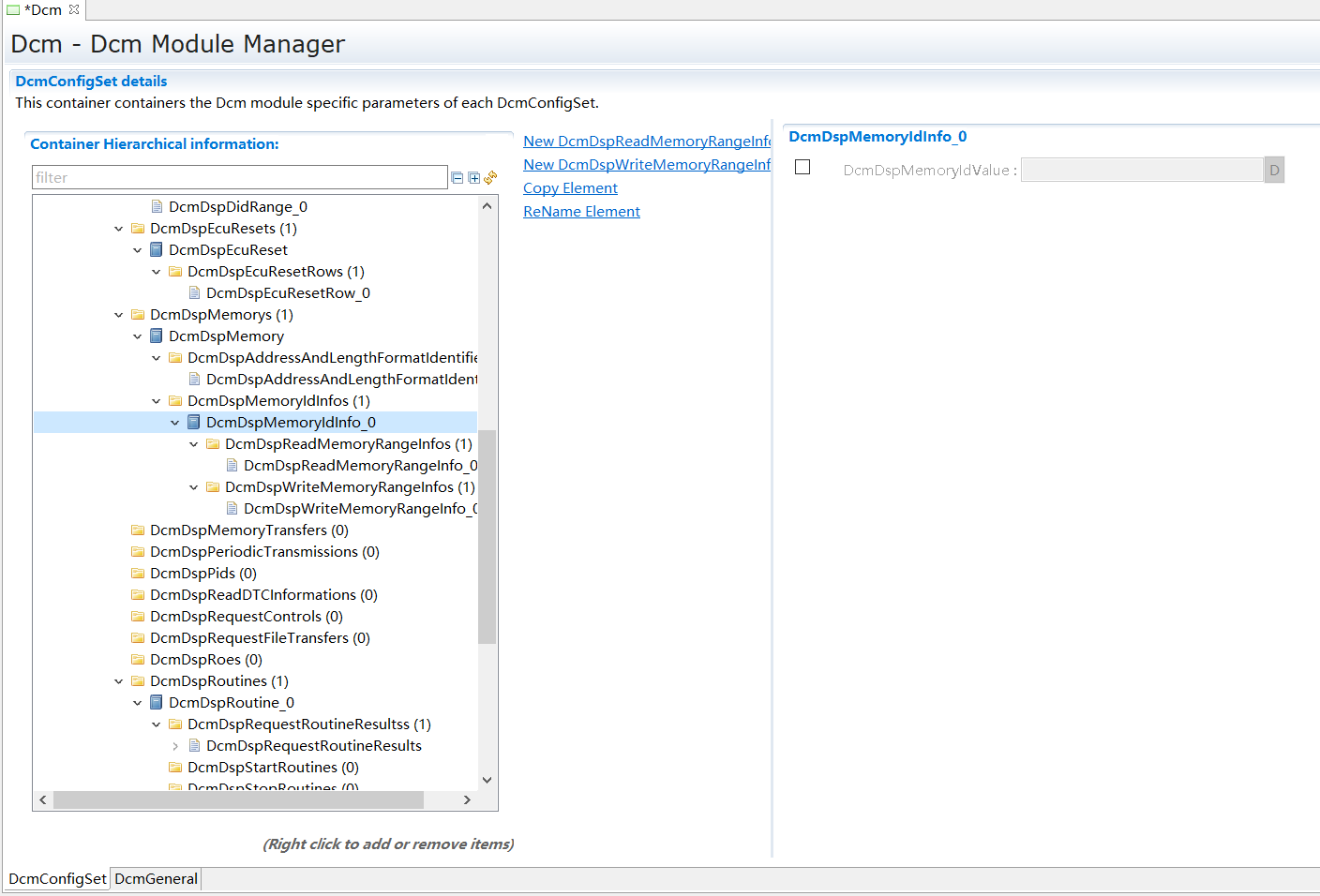The width and height of the screenshot is (1320, 896).
Task: Click the Copy Element link
Action: pyautogui.click(x=570, y=188)
